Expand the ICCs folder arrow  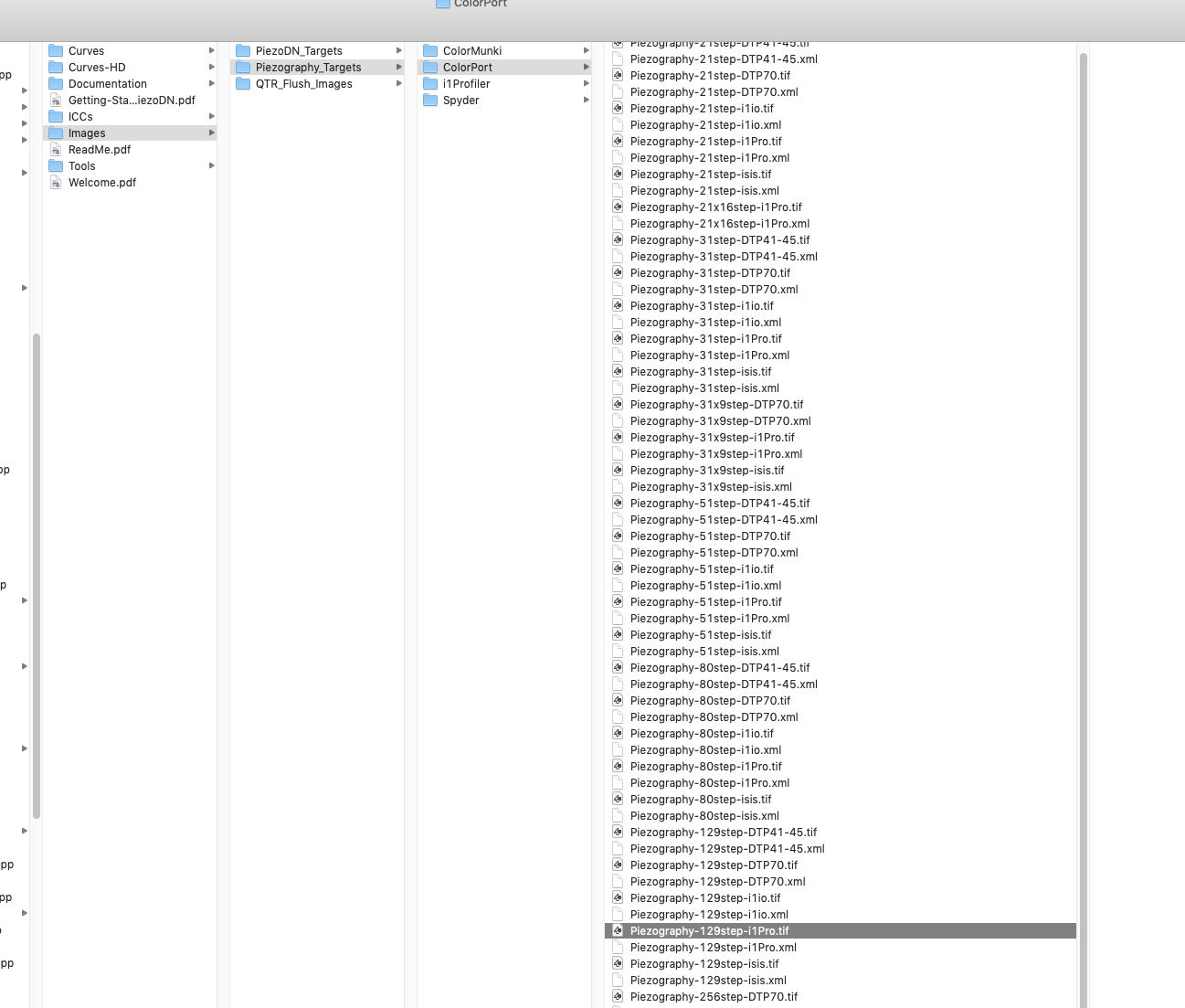(211, 117)
